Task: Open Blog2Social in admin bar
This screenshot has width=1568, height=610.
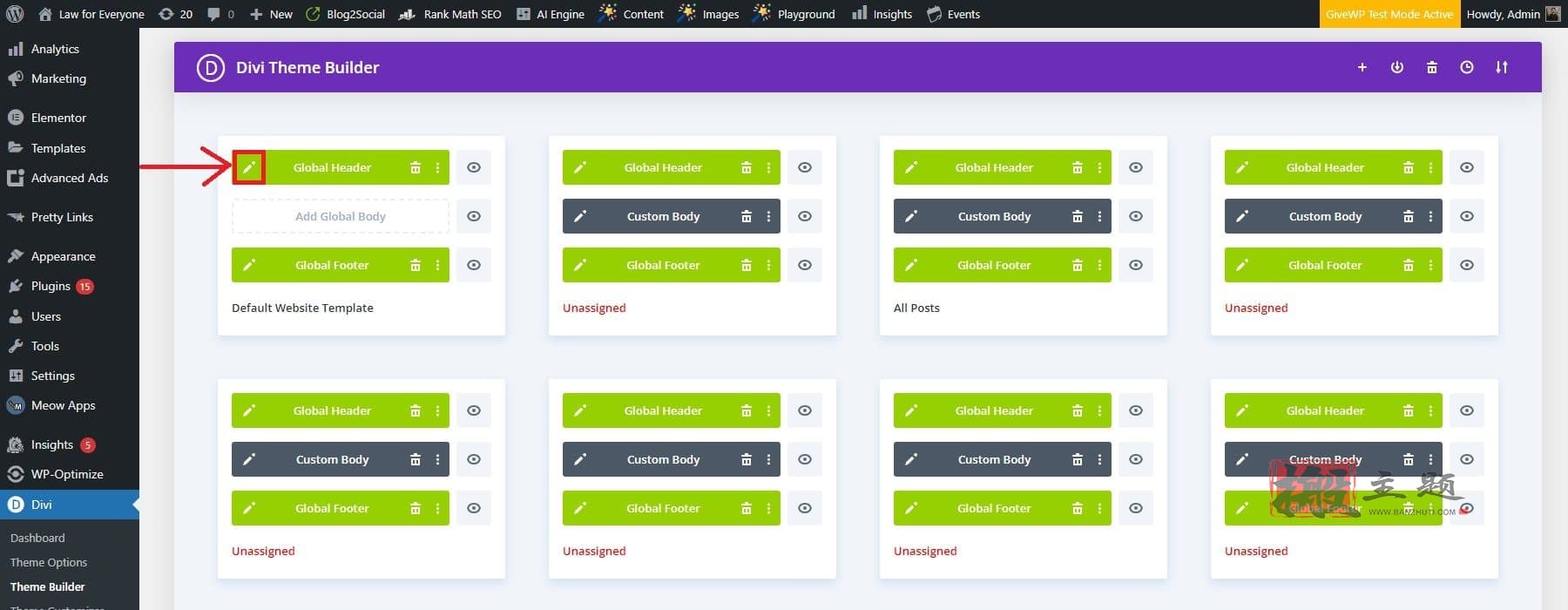Action: [345, 14]
